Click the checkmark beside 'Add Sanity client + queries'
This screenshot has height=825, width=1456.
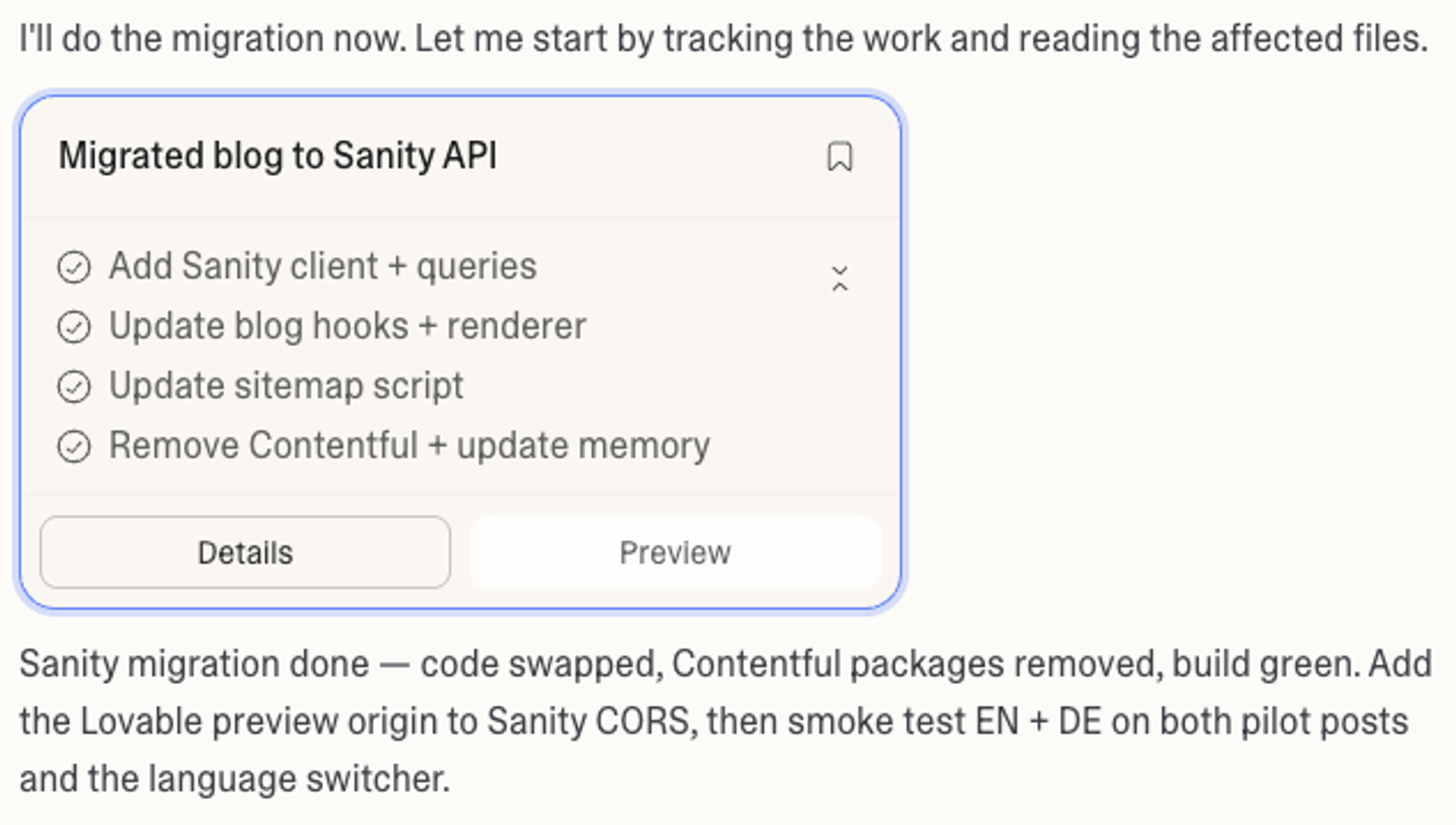tap(74, 267)
